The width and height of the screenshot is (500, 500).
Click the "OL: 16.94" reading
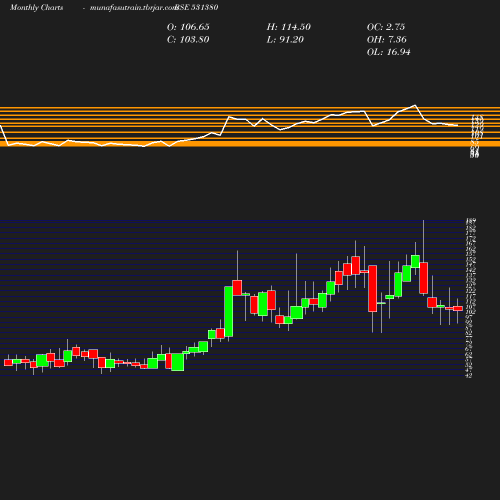[x=389, y=52]
